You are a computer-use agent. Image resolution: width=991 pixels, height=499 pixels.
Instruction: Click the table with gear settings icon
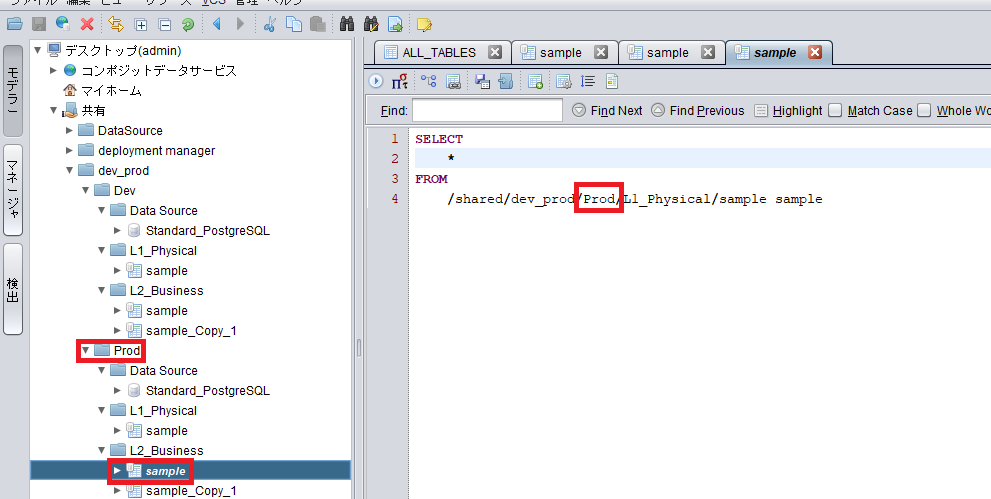coord(564,81)
